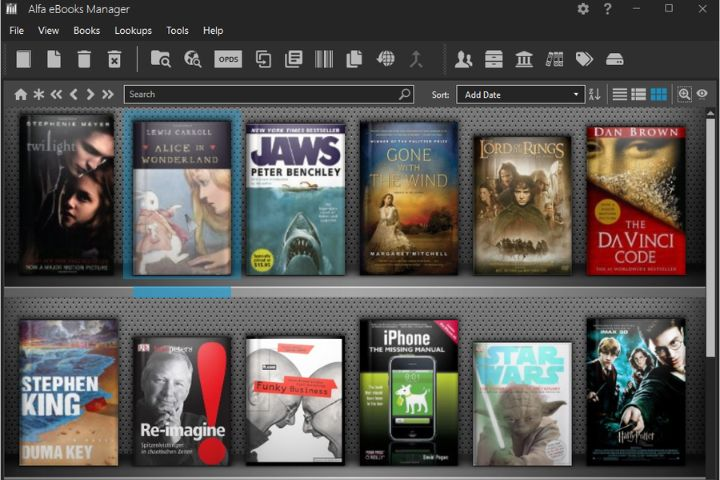The image size is (720, 480).
Task: Select the Alice in Wonderland cover
Action: click(182, 198)
